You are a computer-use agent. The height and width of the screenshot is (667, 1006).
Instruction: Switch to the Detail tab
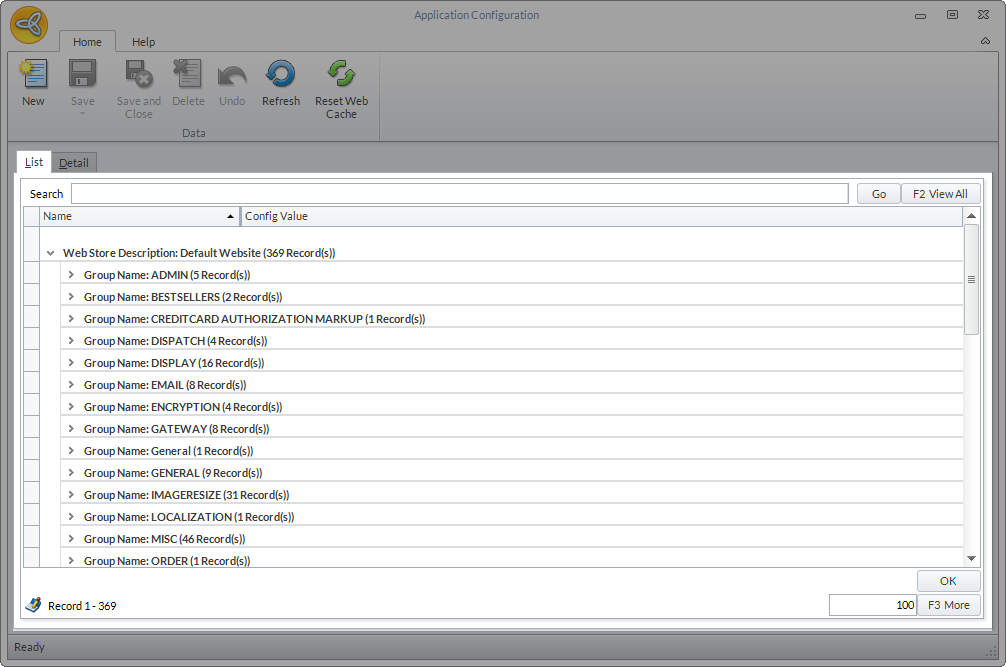click(x=74, y=163)
